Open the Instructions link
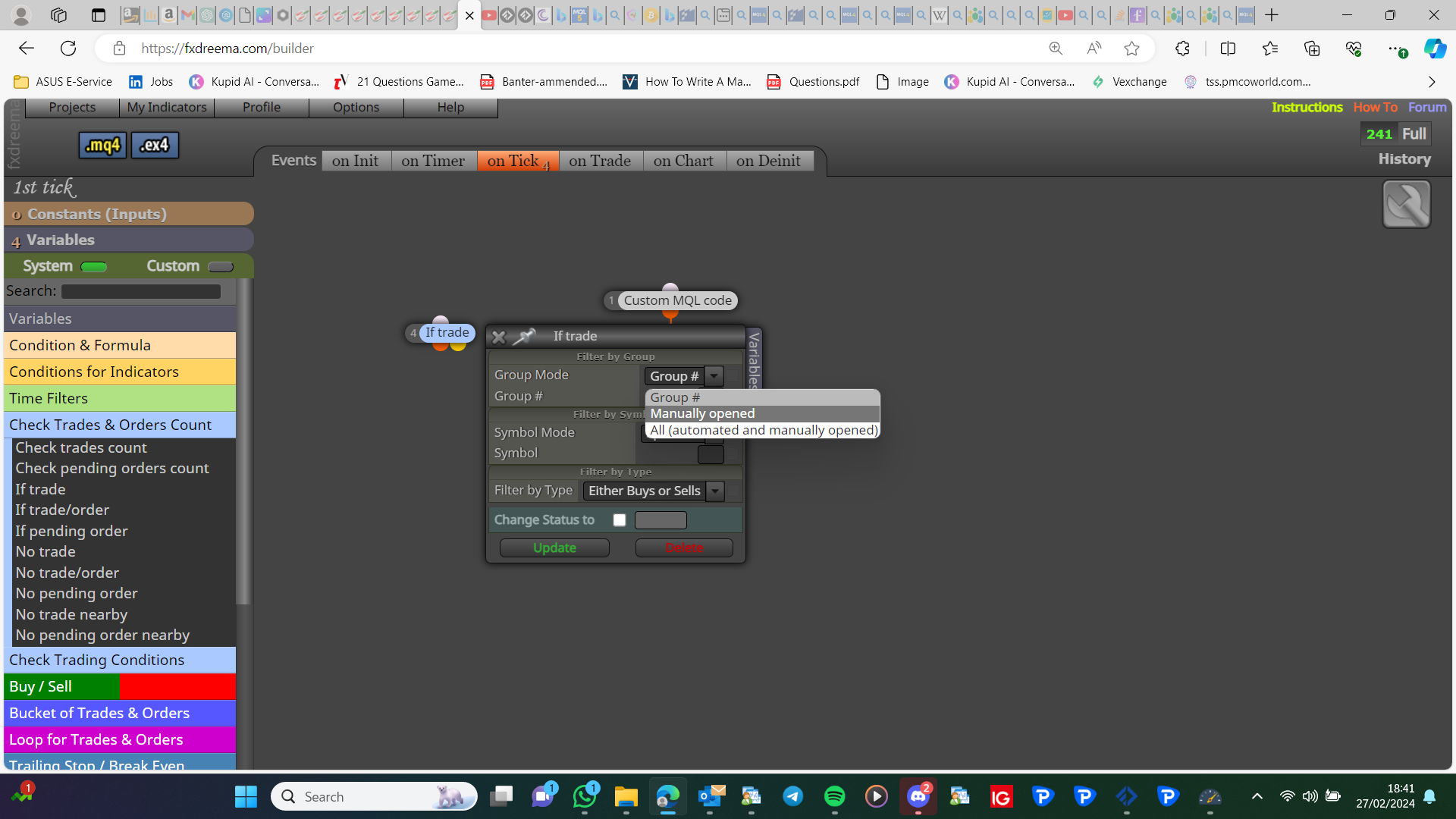 [x=1307, y=107]
